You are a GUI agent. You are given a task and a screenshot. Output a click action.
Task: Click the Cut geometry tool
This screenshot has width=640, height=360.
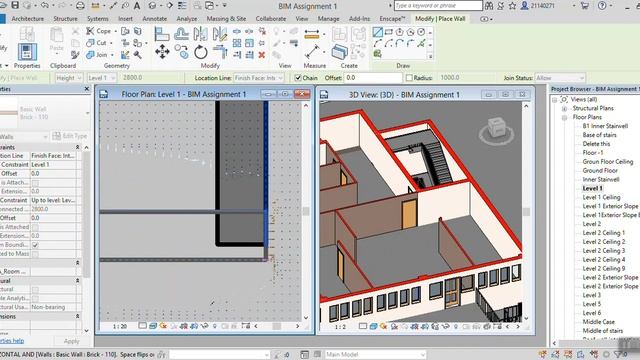[97, 43]
